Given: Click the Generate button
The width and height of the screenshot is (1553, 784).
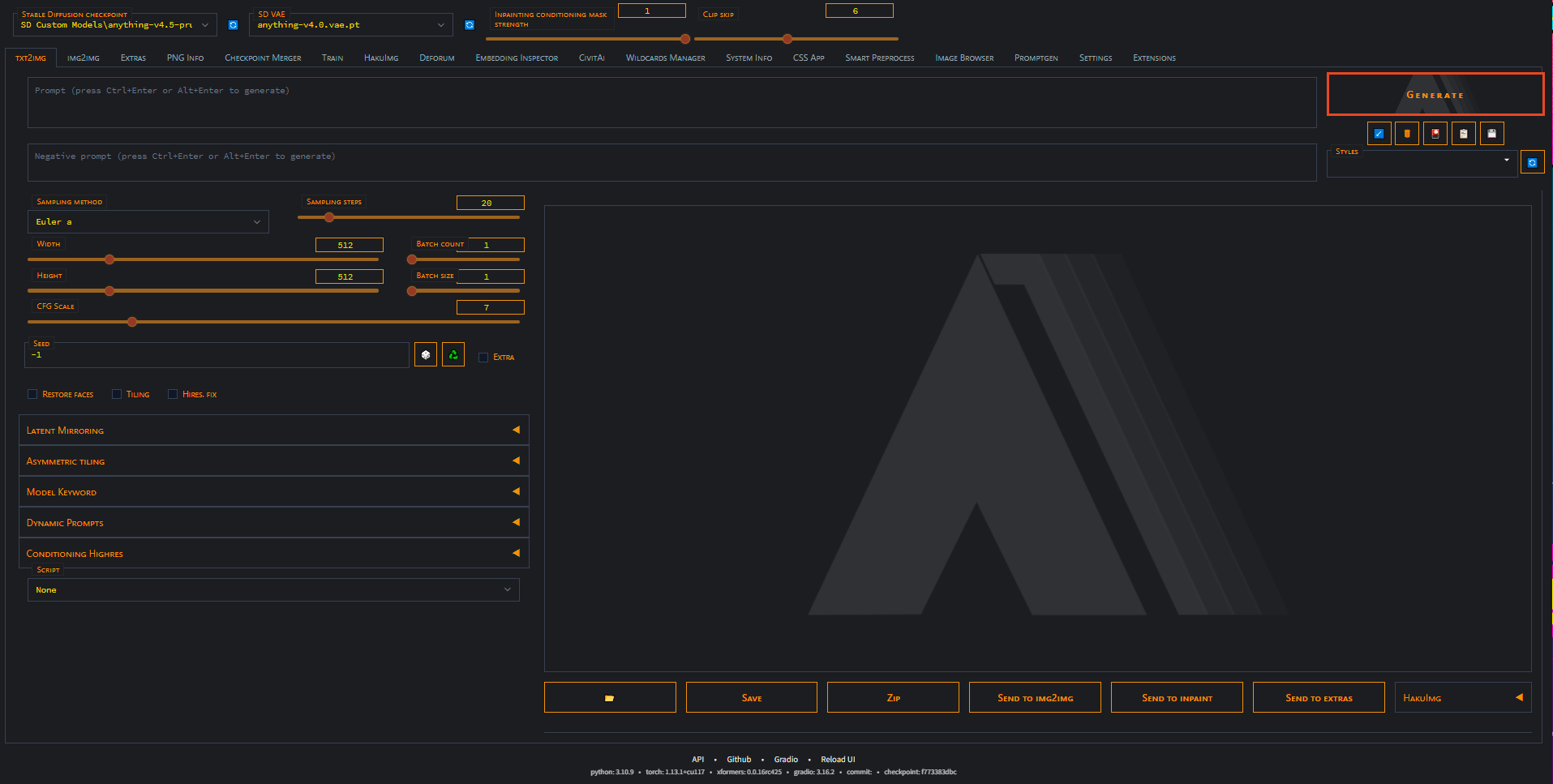Looking at the screenshot, I should tap(1435, 95).
